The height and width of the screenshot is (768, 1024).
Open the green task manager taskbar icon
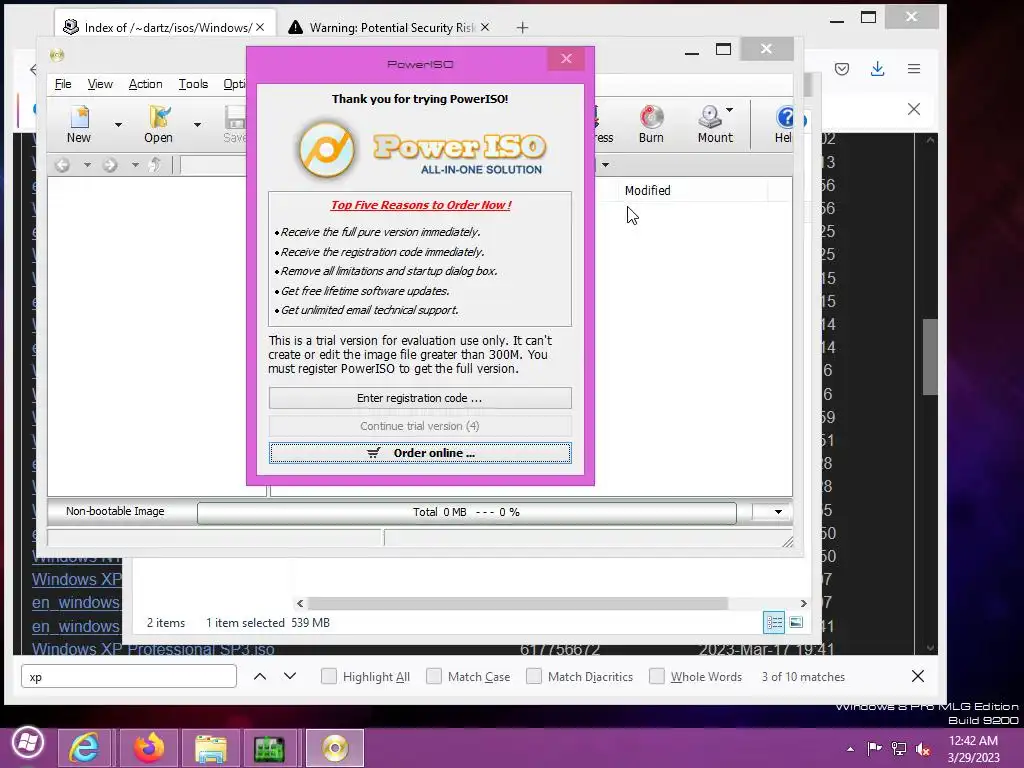[269, 748]
